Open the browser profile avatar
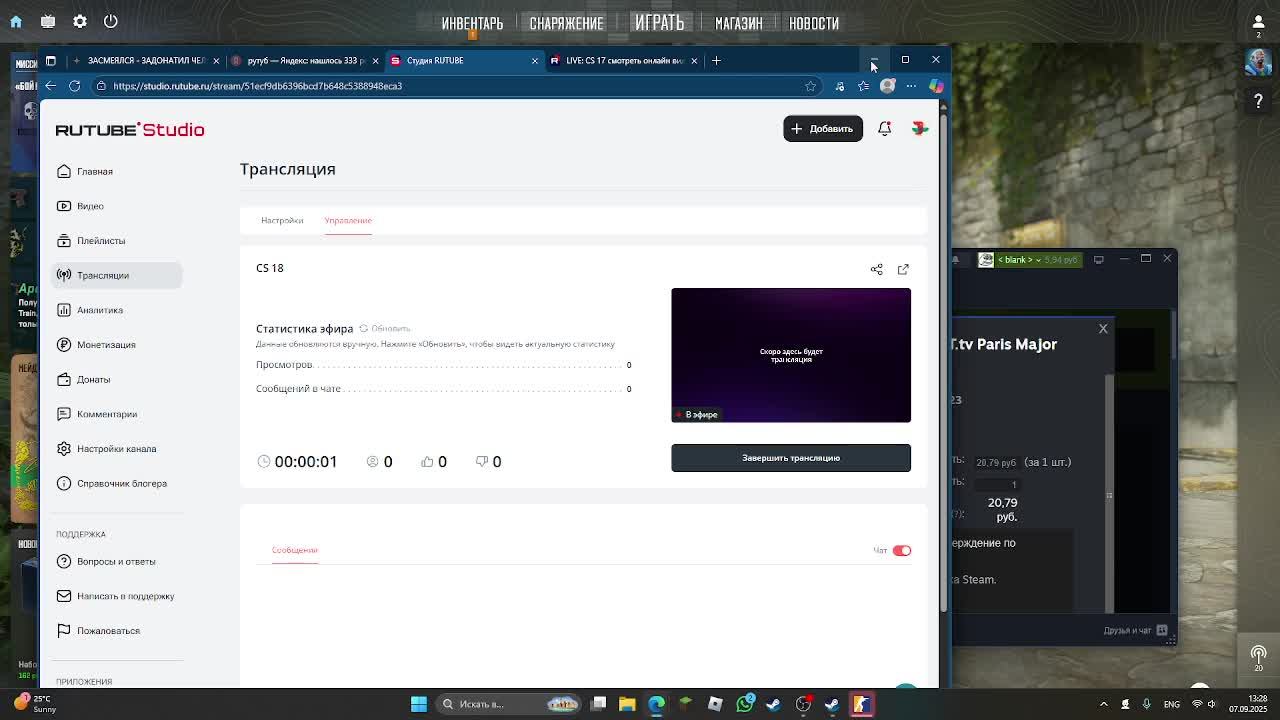Viewport: 1280px width, 720px height. click(887, 86)
